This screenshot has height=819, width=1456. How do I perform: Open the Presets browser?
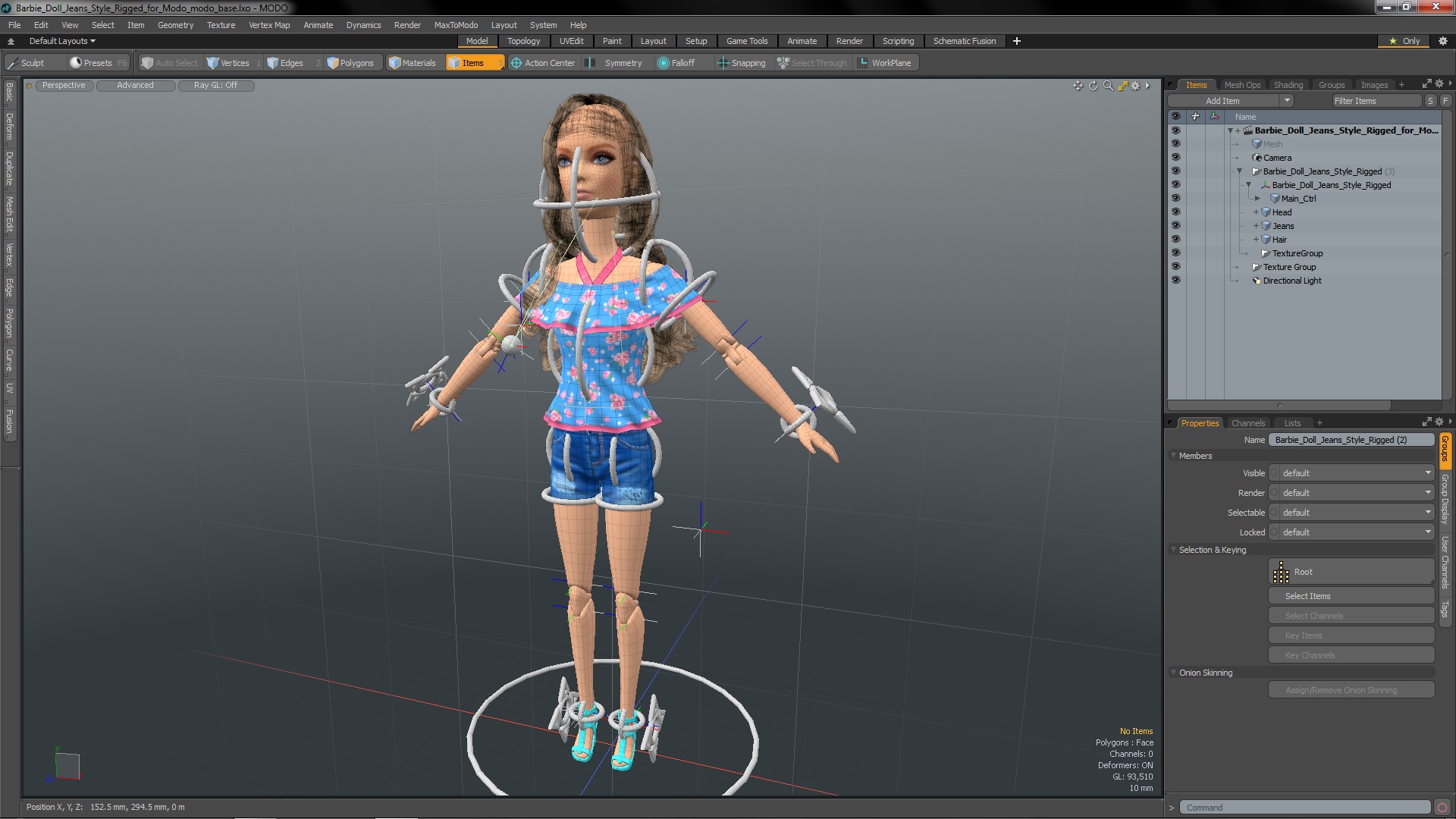click(x=98, y=63)
